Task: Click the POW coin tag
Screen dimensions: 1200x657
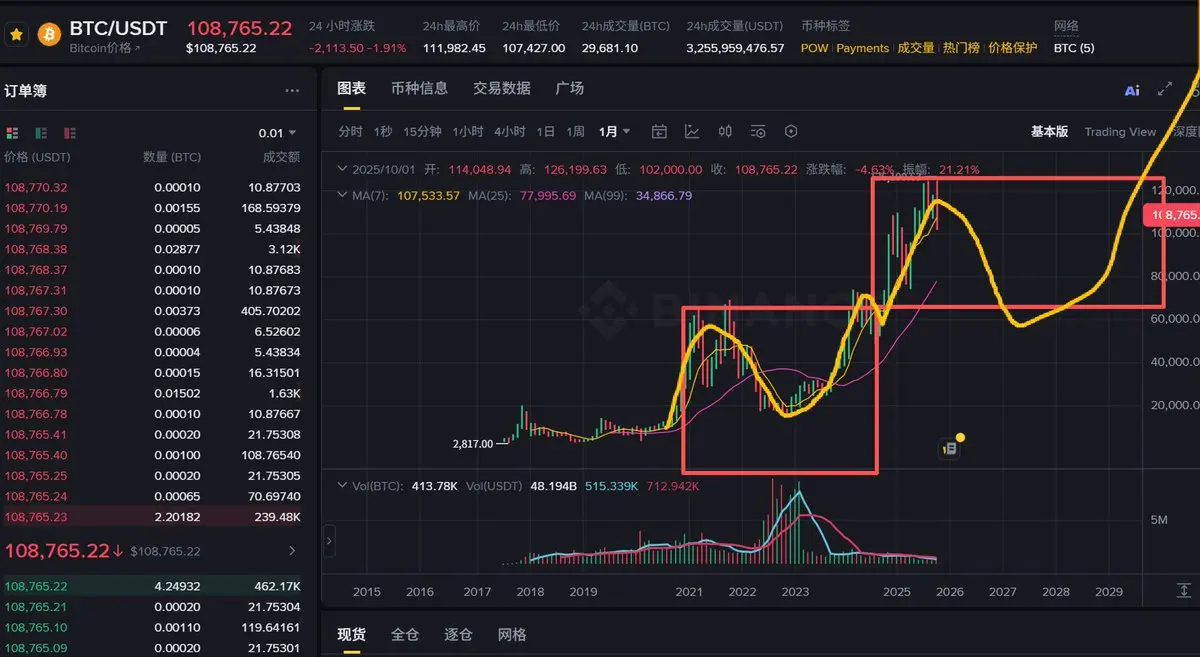Action: tap(815, 48)
